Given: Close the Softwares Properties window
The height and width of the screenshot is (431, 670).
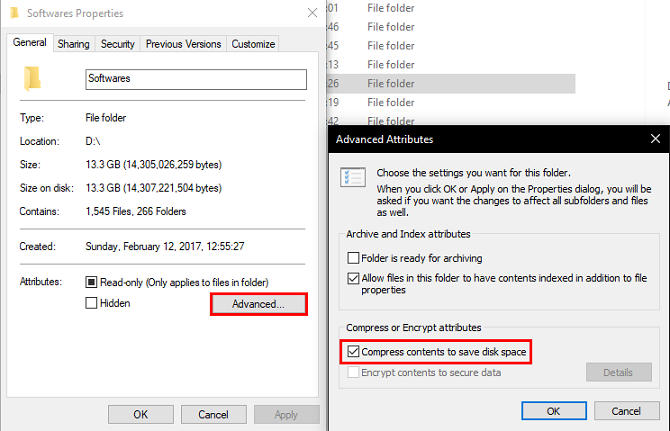Looking at the screenshot, I should 312,13.
